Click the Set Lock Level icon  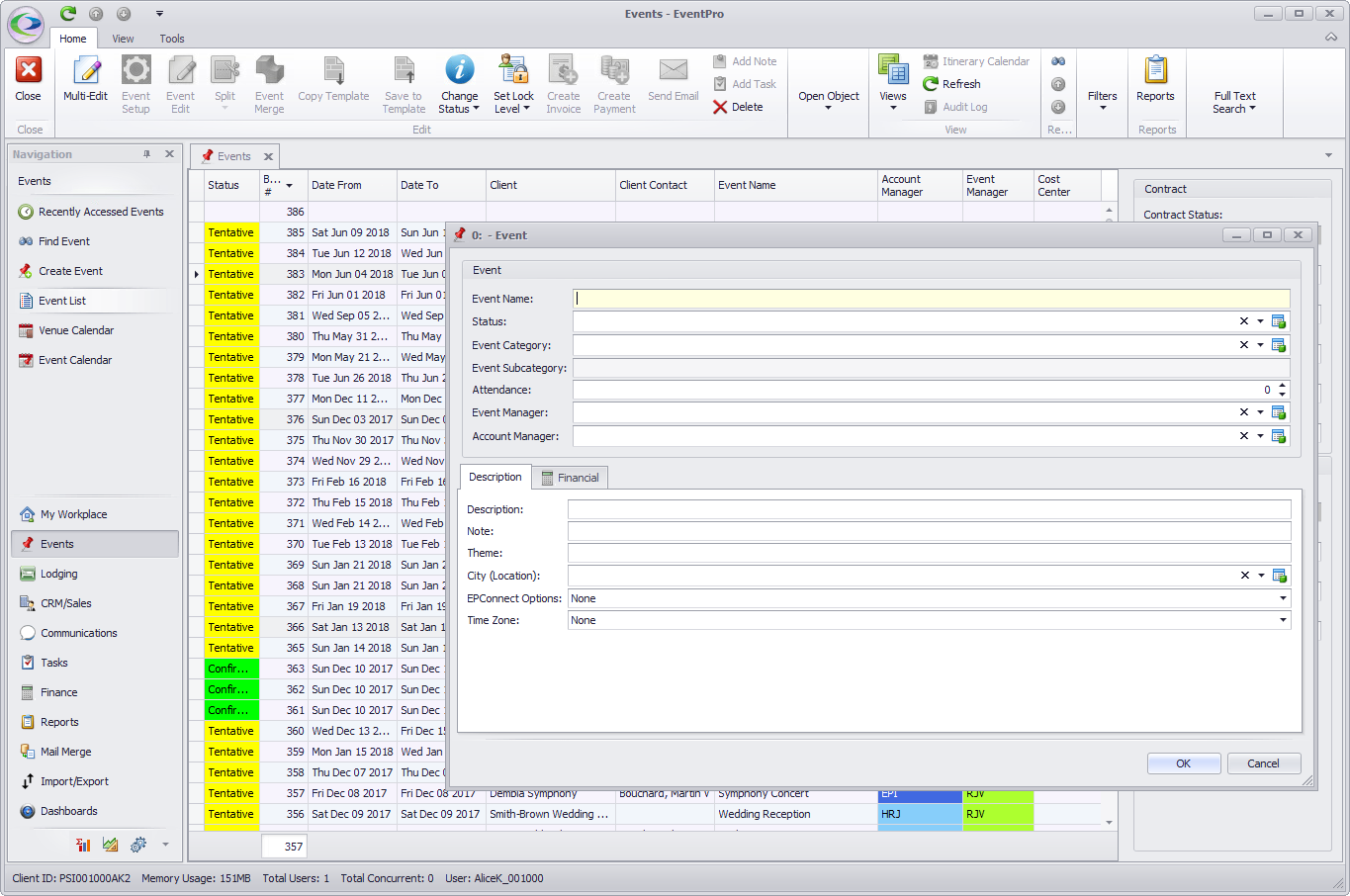coord(513,69)
